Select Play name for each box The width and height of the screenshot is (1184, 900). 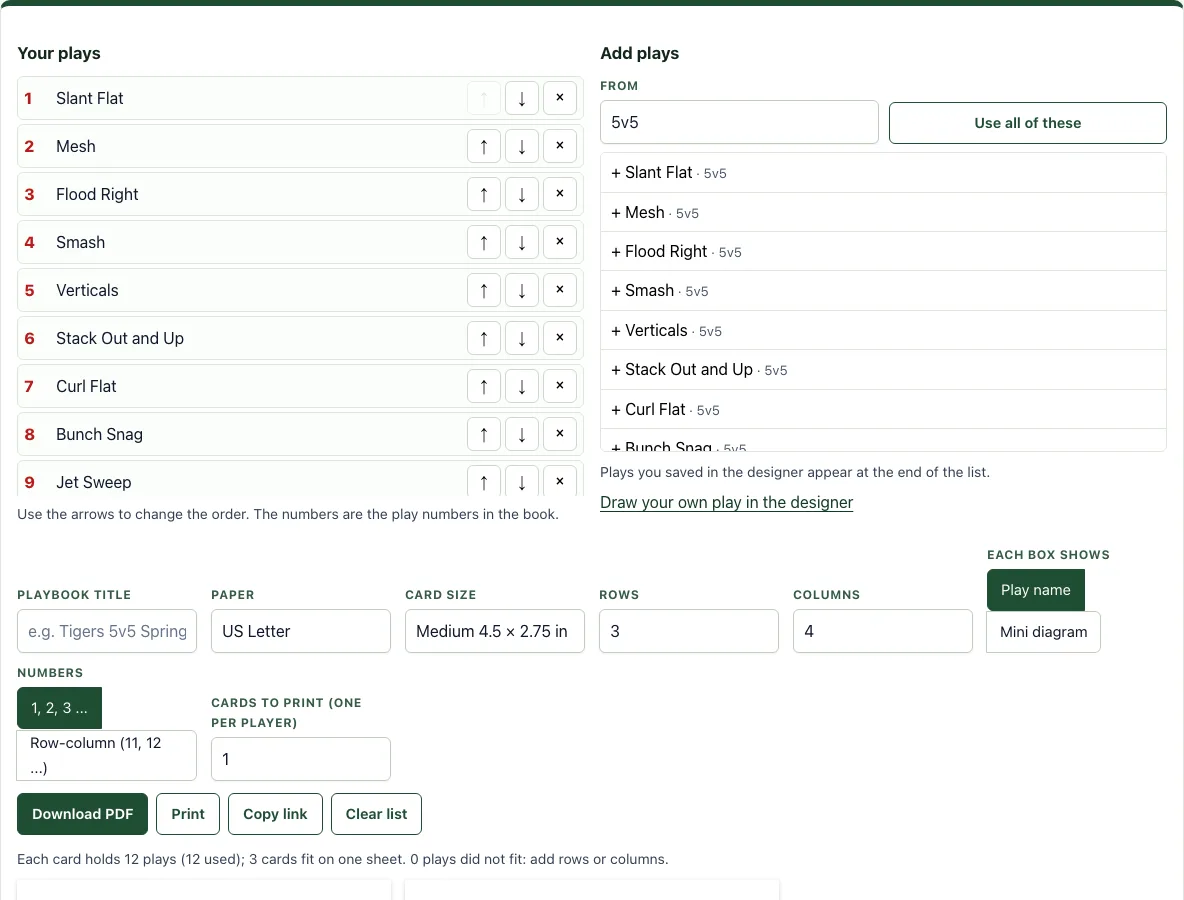1035,590
